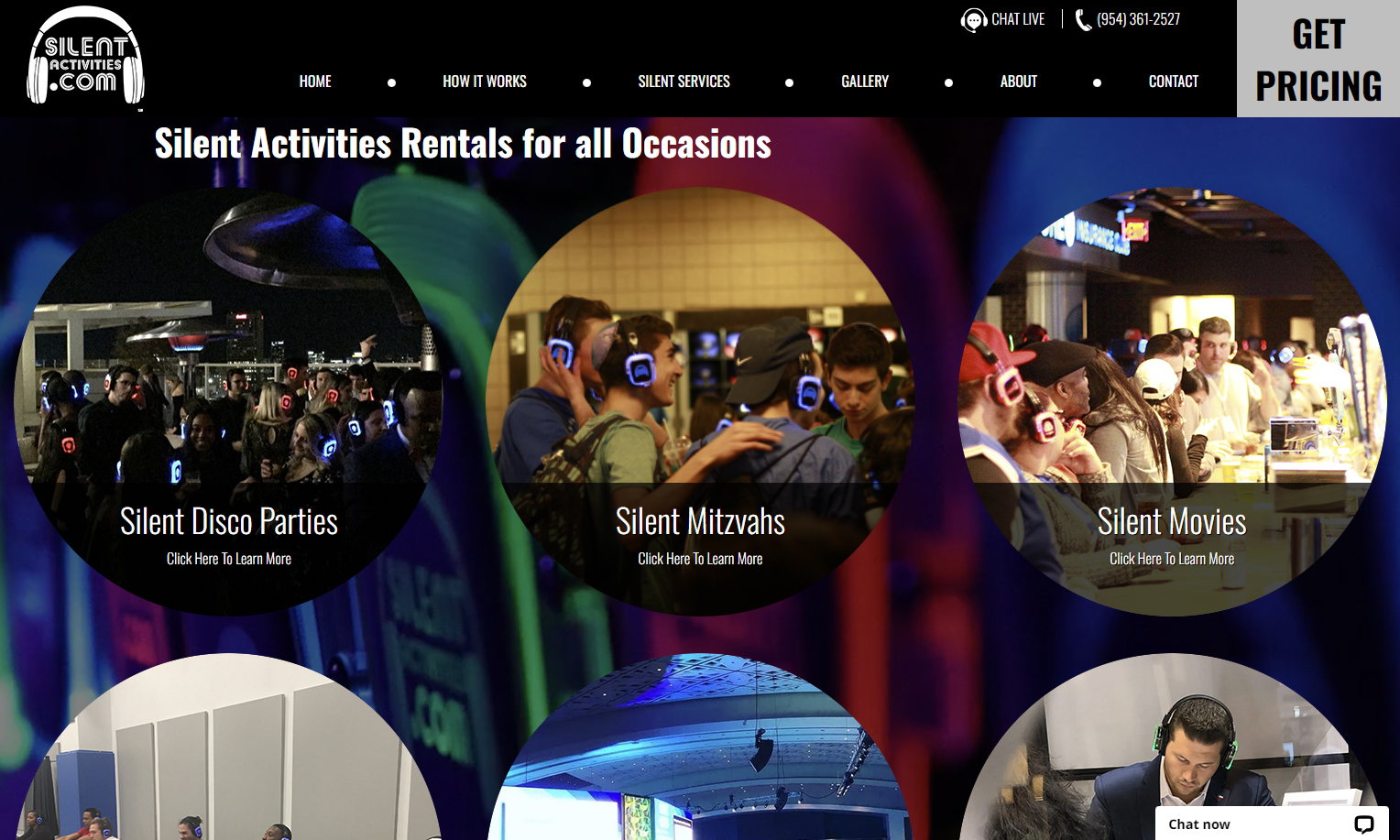Open the Home menu item
Image resolution: width=1400 pixels, height=840 pixels.
(x=315, y=82)
